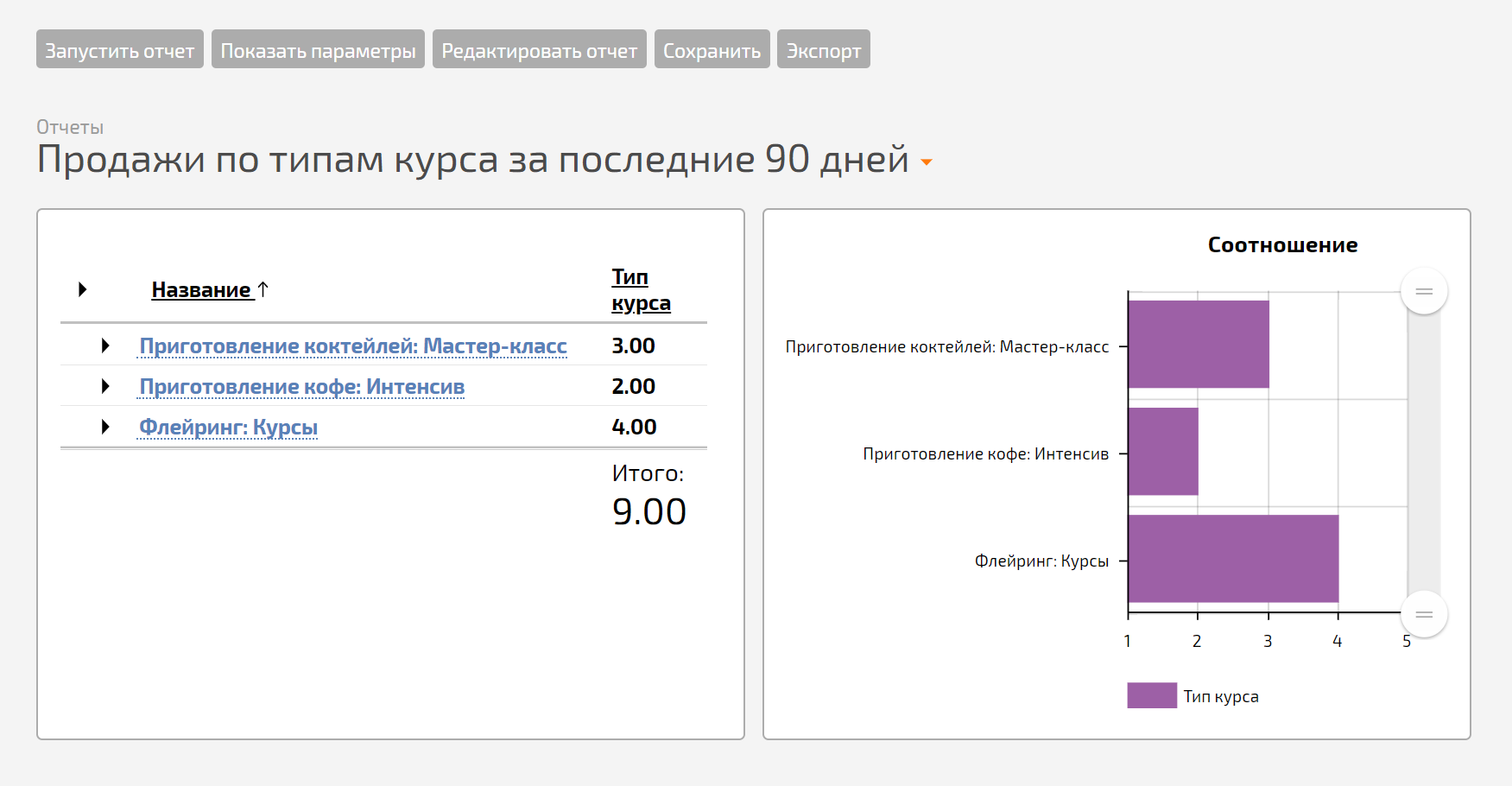Click the report title Продажи по типам курса
Image resolution: width=1512 pixels, height=786 pixels.
point(472,160)
